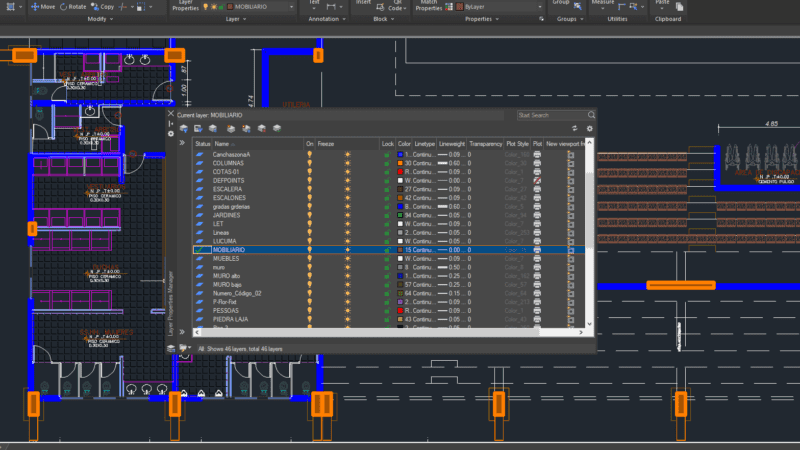Viewport: 800px width, 450px height.
Task: Freeze the COTAS-01 layer sun icon
Action: coord(347,172)
